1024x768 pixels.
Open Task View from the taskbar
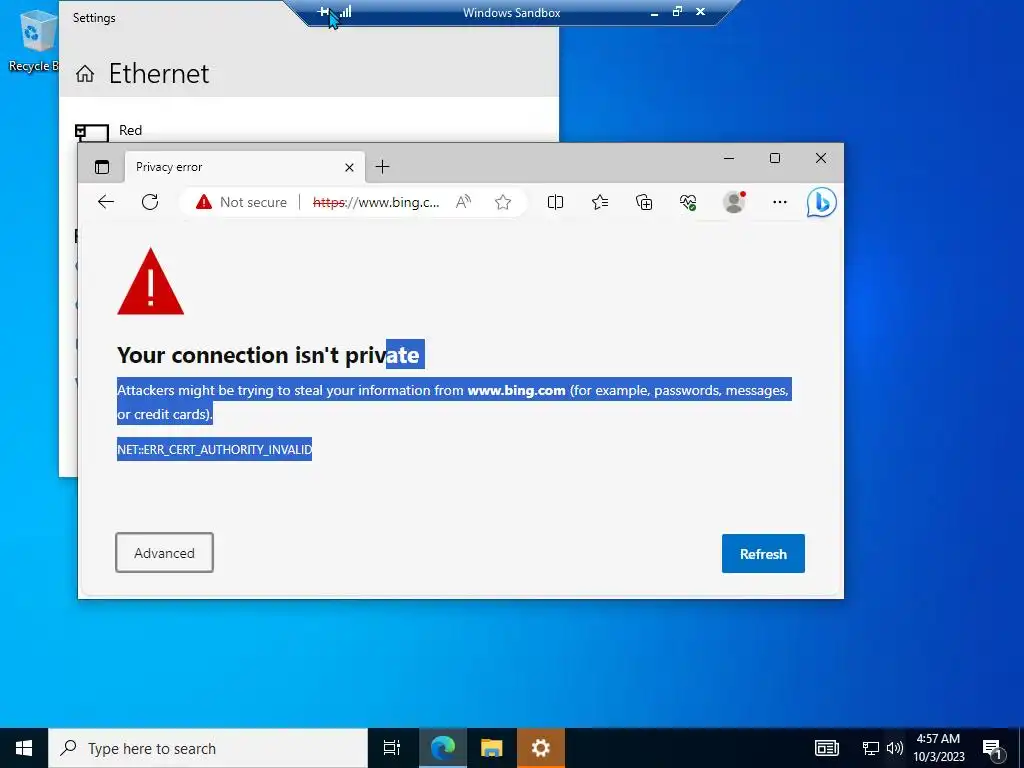[x=392, y=748]
